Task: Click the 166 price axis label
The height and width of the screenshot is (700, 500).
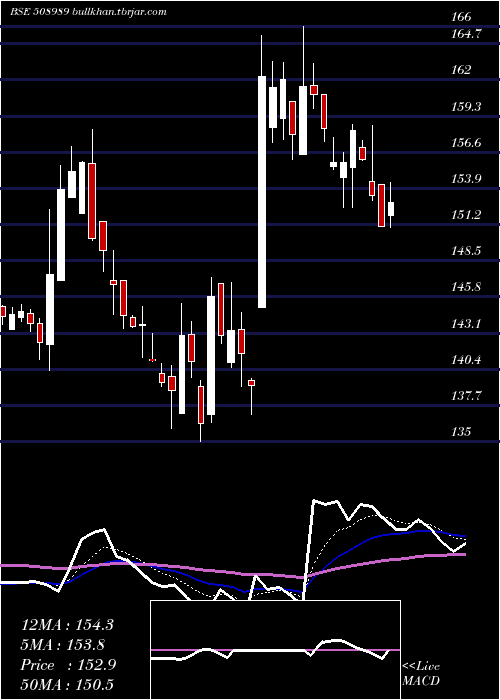Action: pyautogui.click(x=462, y=17)
